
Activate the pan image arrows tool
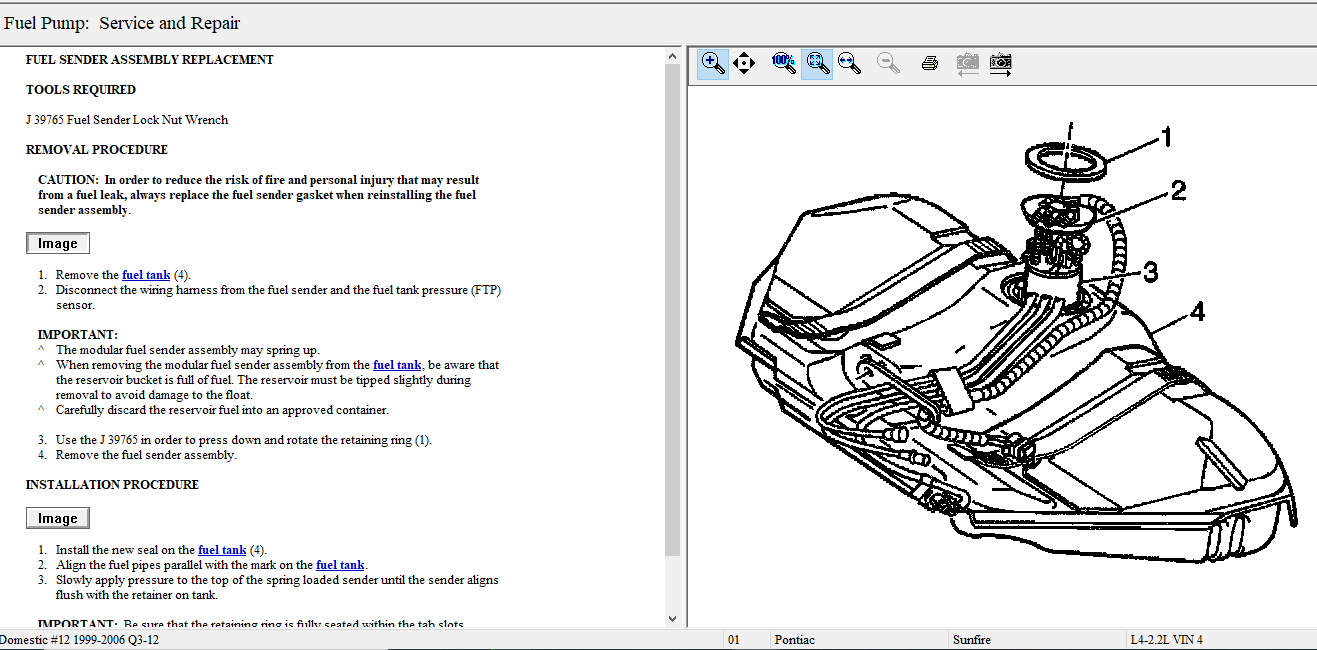744,63
